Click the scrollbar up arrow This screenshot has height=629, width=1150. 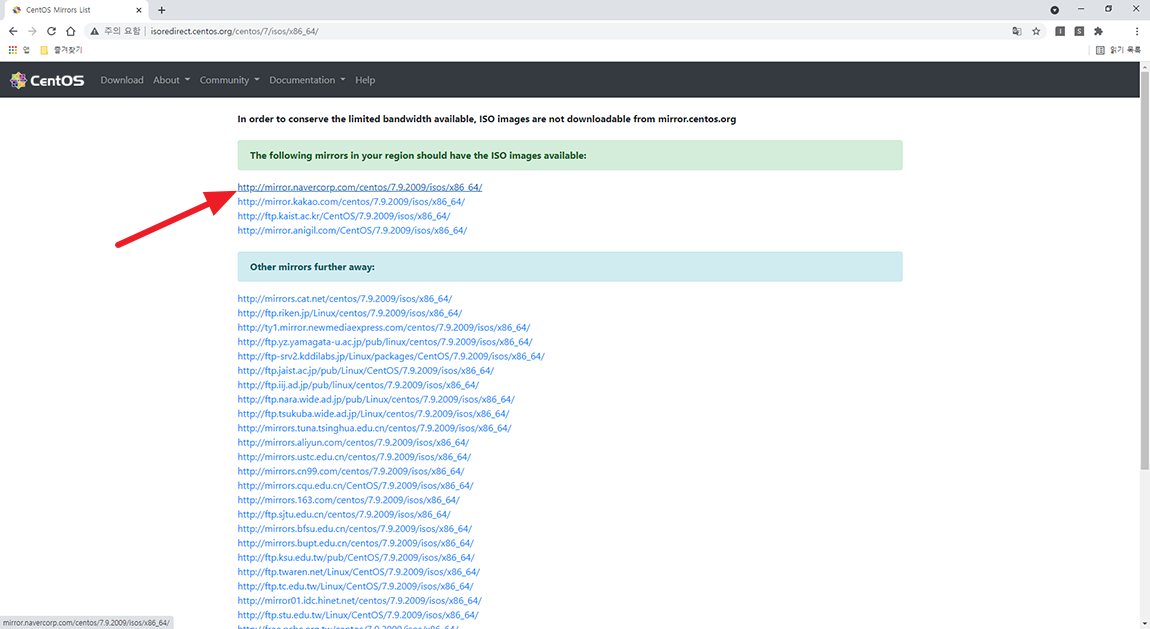coord(1144,67)
